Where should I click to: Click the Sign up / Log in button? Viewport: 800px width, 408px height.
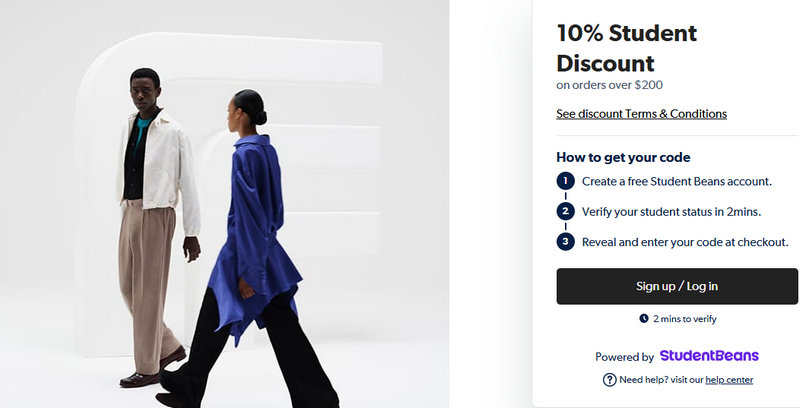[677, 286]
